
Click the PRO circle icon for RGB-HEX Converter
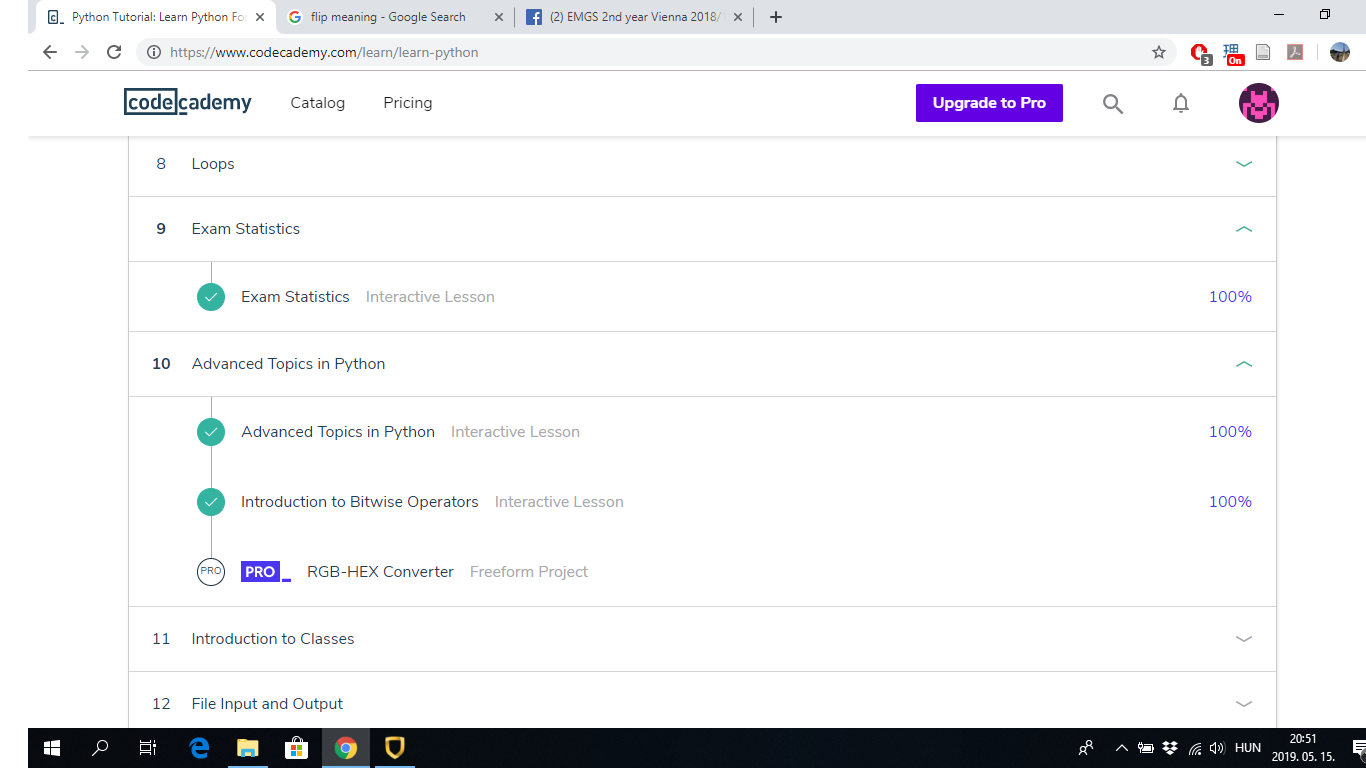pyautogui.click(x=211, y=572)
